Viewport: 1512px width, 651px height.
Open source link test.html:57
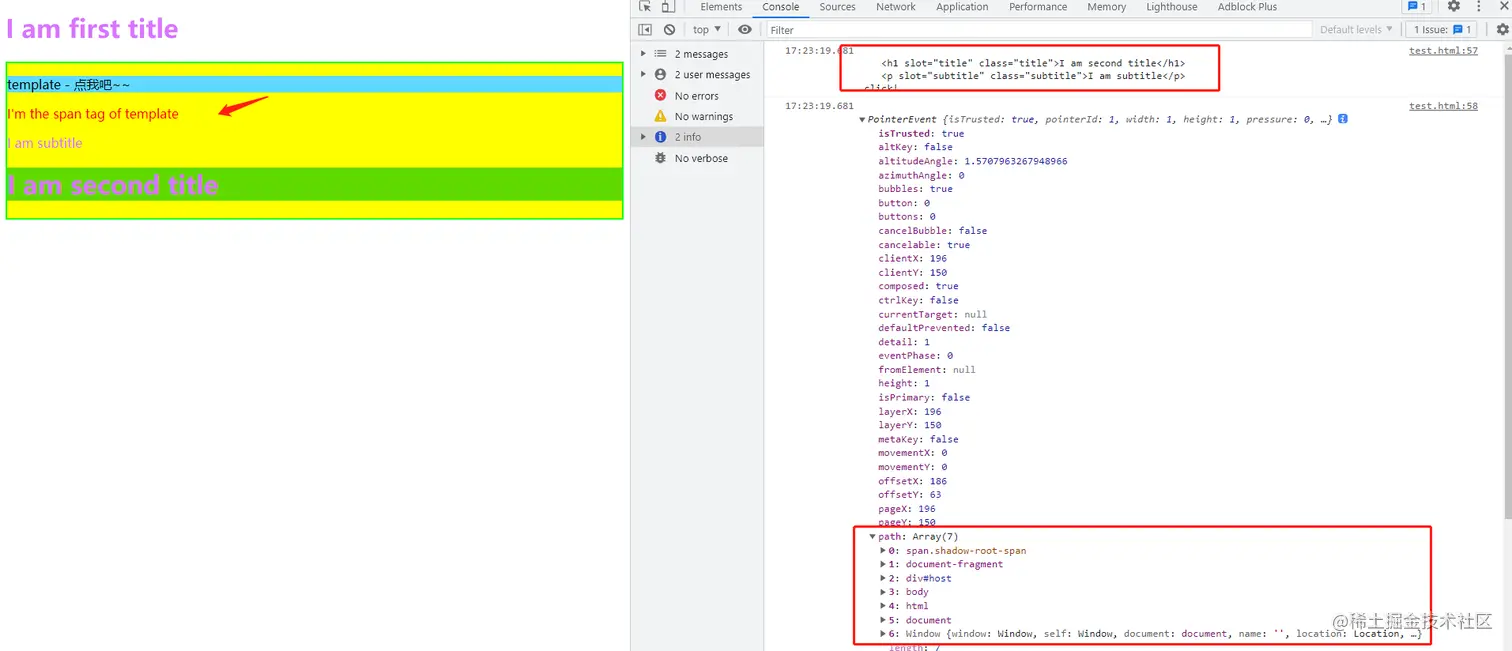tap(1443, 50)
